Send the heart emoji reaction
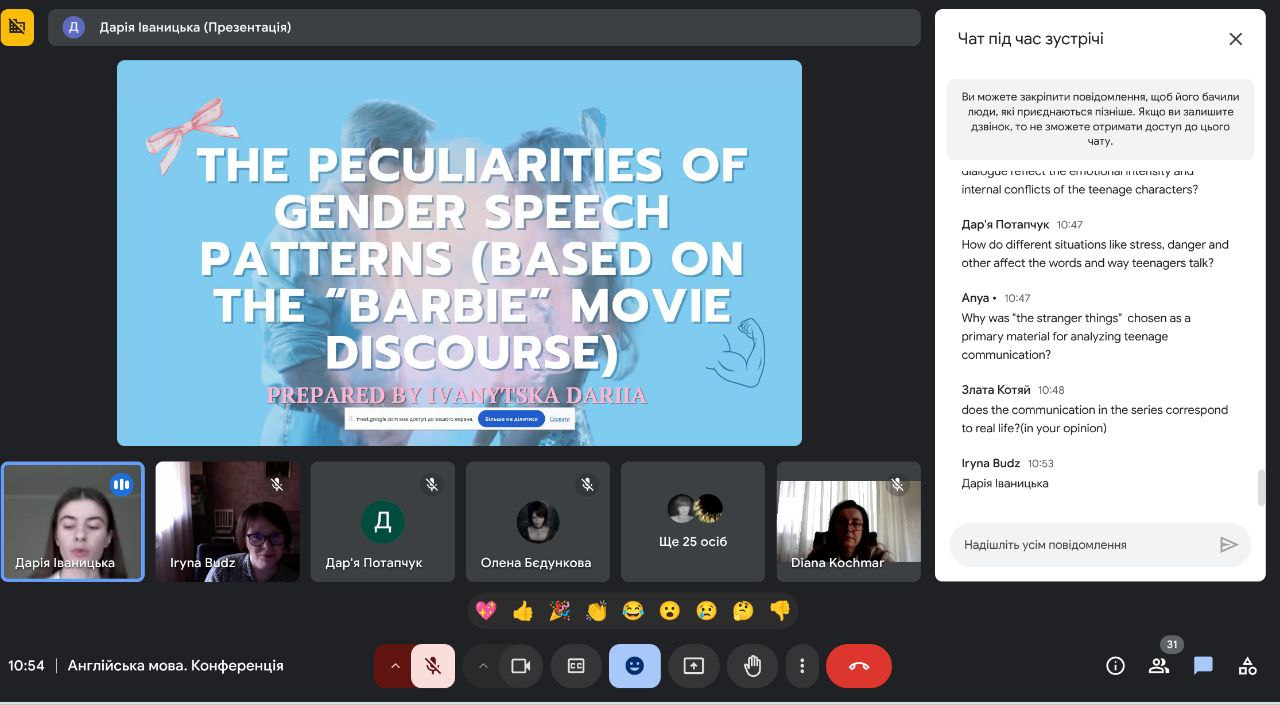The height and width of the screenshot is (705, 1280). click(486, 610)
